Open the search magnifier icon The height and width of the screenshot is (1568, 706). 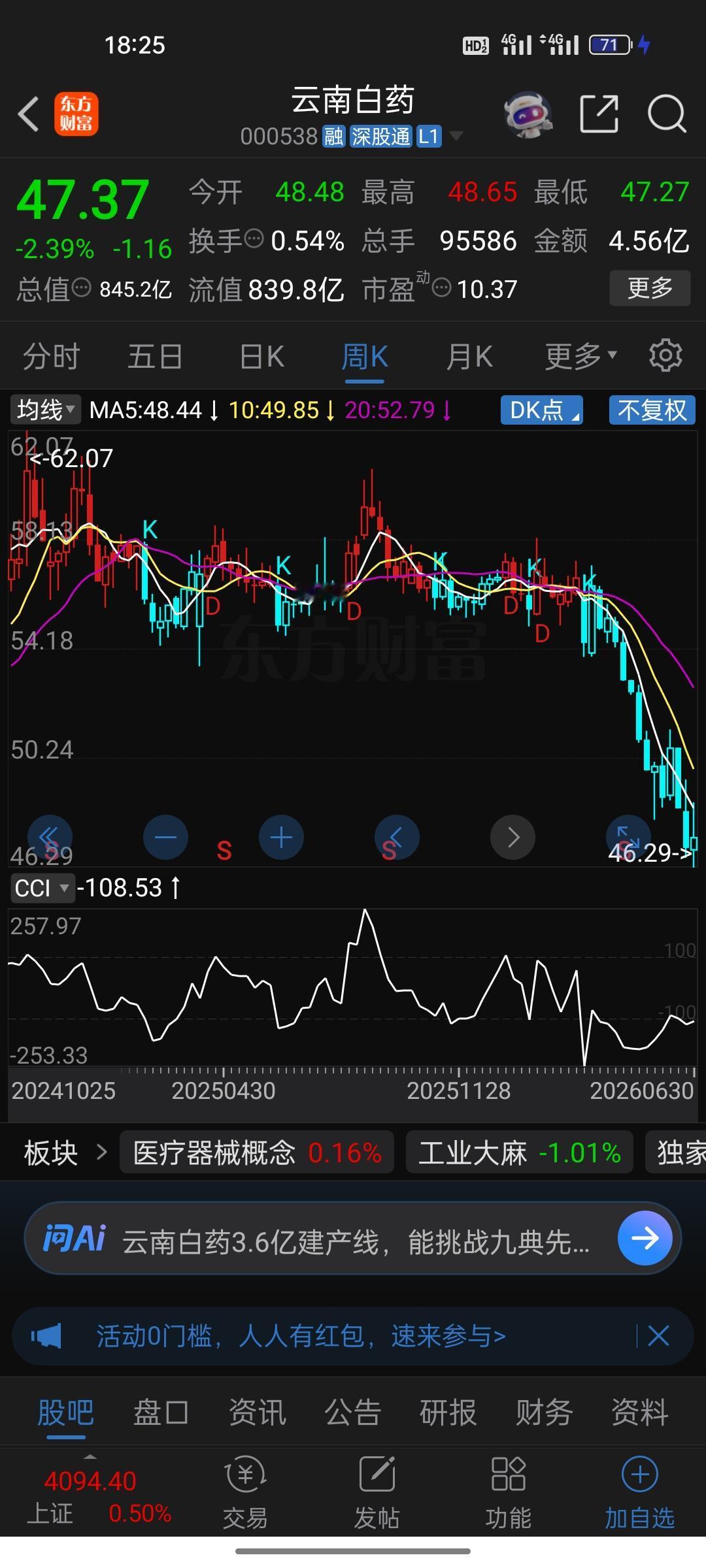coord(667,114)
